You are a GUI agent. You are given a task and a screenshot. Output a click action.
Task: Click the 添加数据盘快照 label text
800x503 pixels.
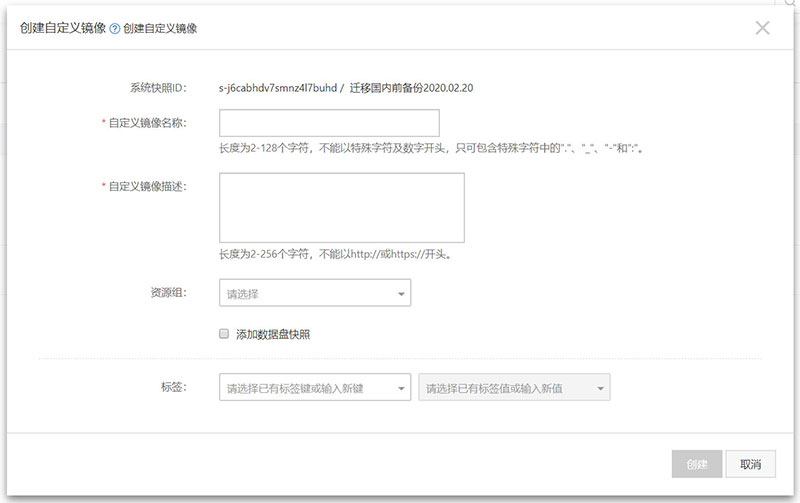pos(273,335)
